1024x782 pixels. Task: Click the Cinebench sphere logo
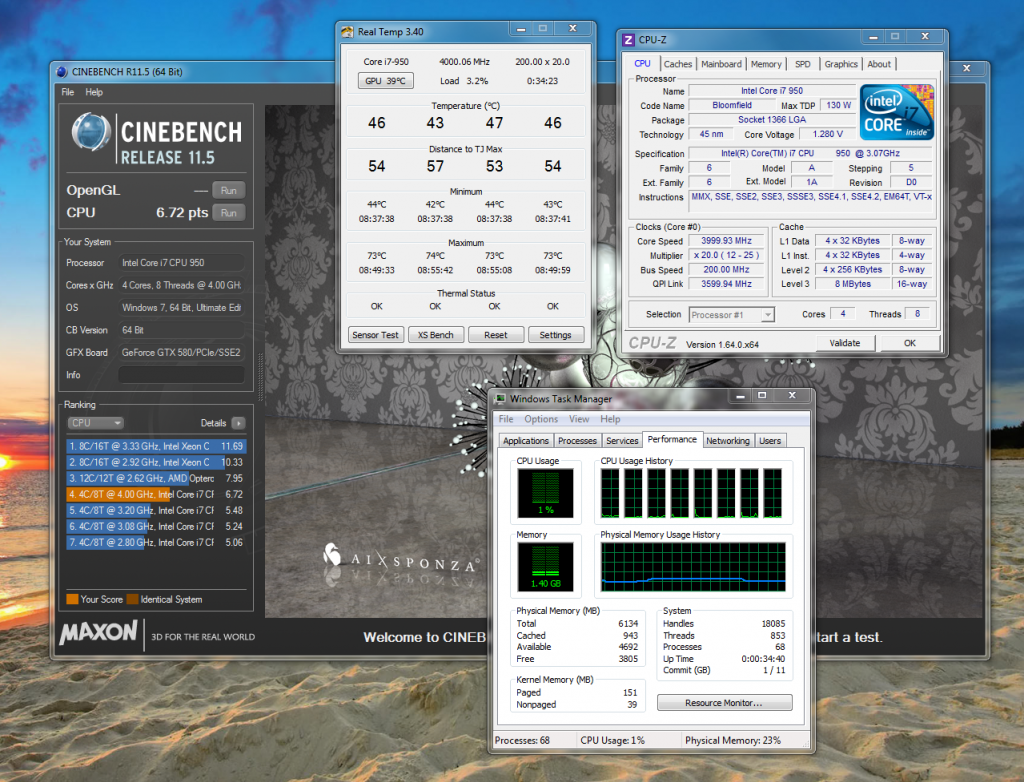coord(91,132)
